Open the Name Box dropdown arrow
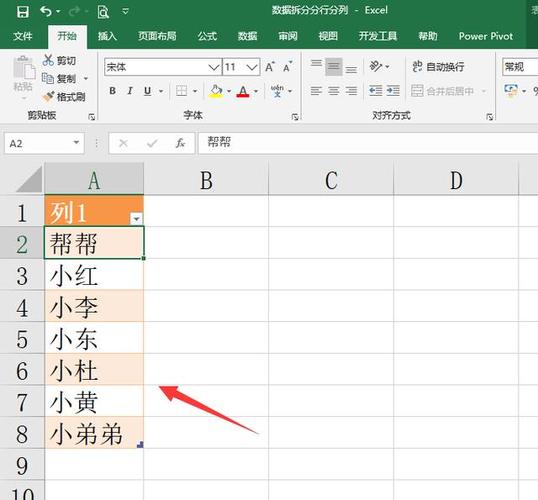The width and height of the screenshot is (538, 500). pos(77,142)
